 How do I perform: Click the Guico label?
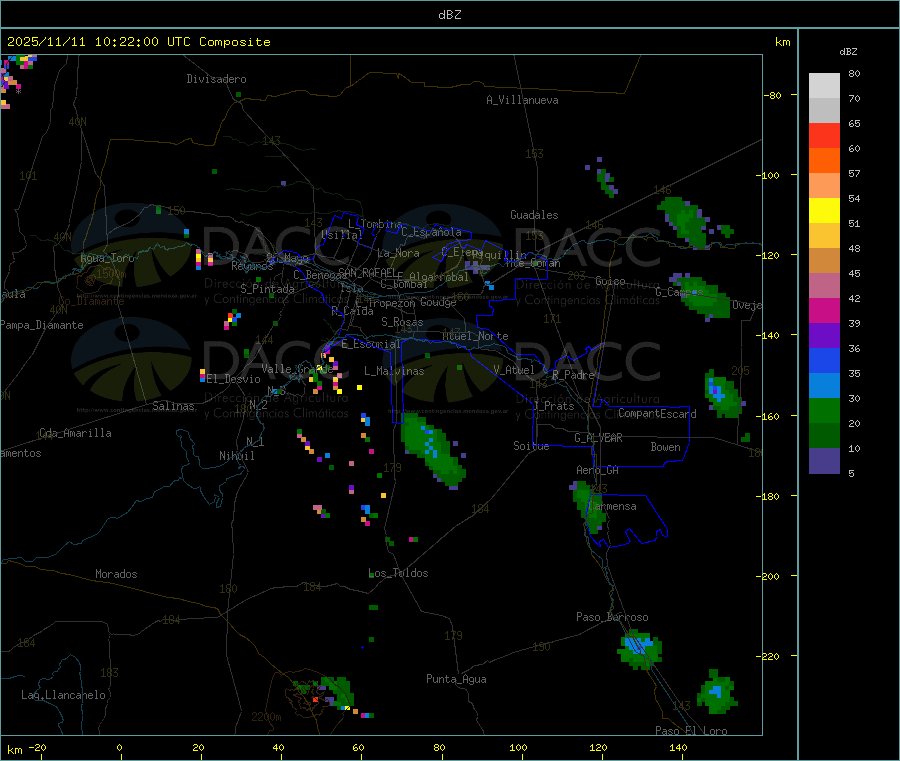pyautogui.click(x=610, y=281)
